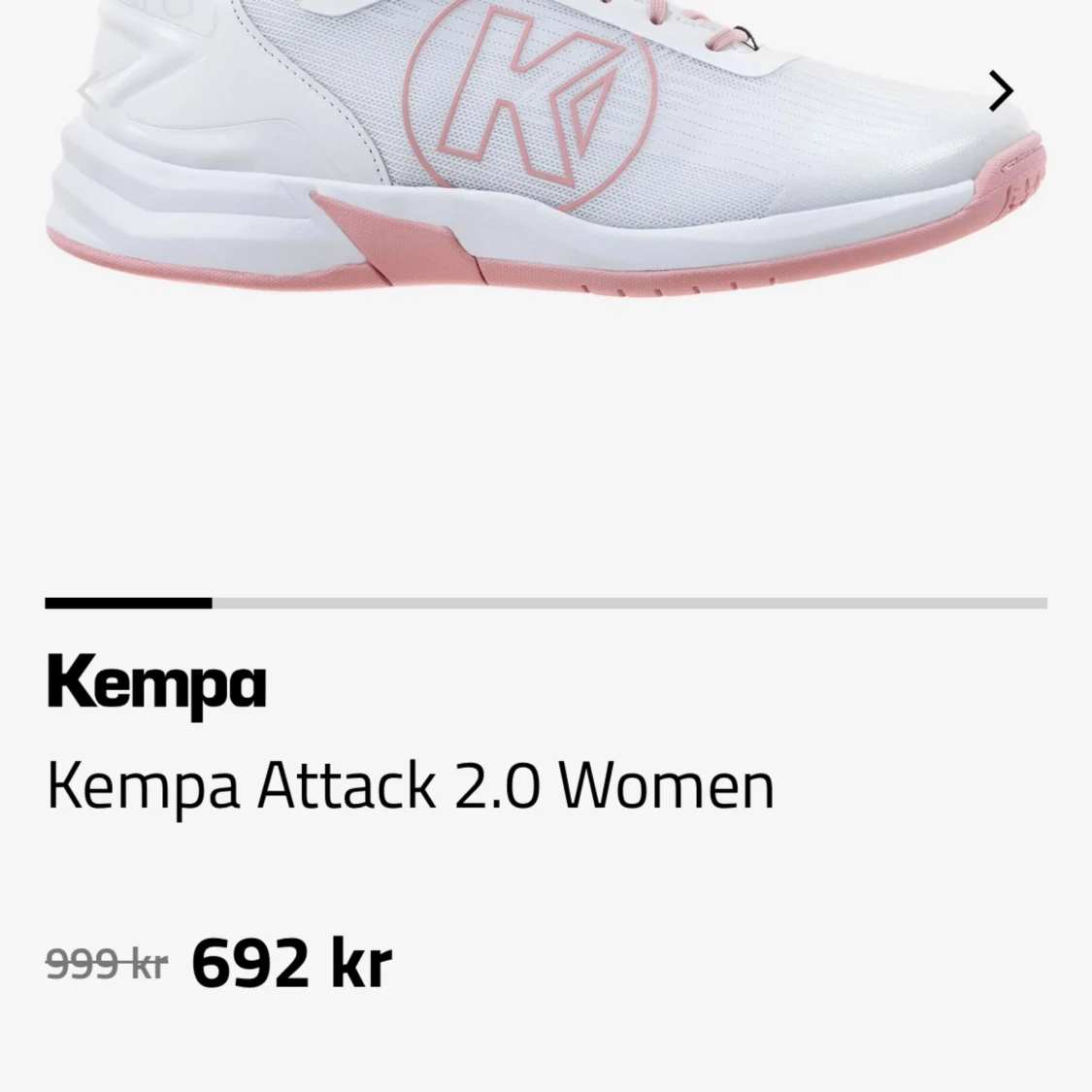Click the bold Kempa brand logo
Screen dimensions: 1092x1092
coord(156,686)
